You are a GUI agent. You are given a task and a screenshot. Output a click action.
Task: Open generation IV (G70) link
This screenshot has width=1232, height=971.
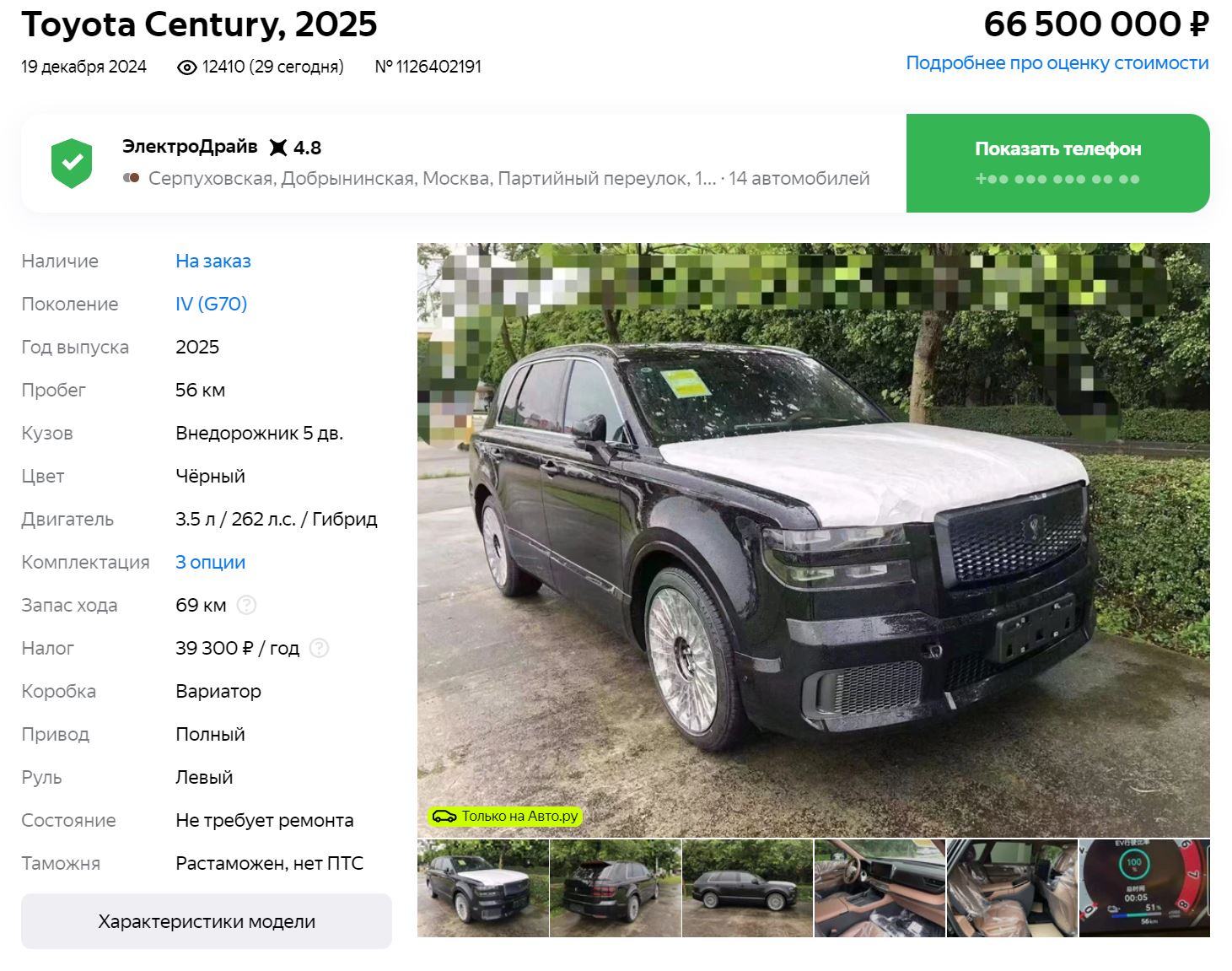[x=212, y=304]
